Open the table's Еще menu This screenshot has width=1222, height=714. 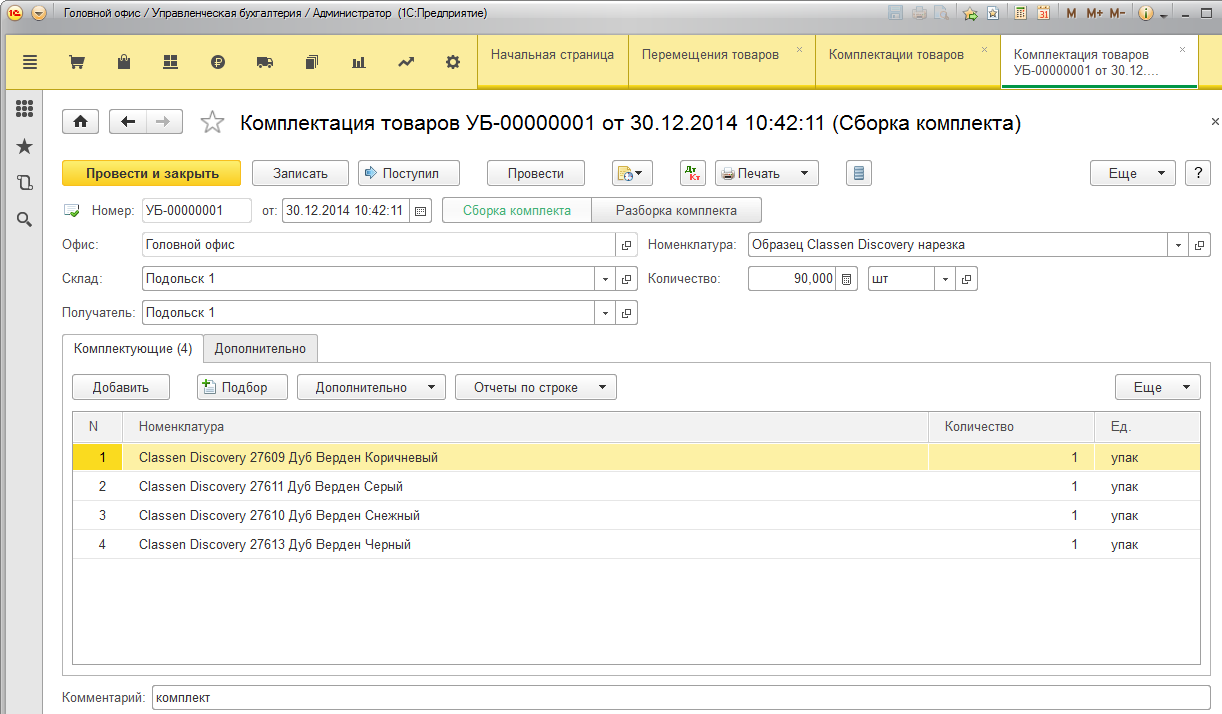(x=1158, y=387)
